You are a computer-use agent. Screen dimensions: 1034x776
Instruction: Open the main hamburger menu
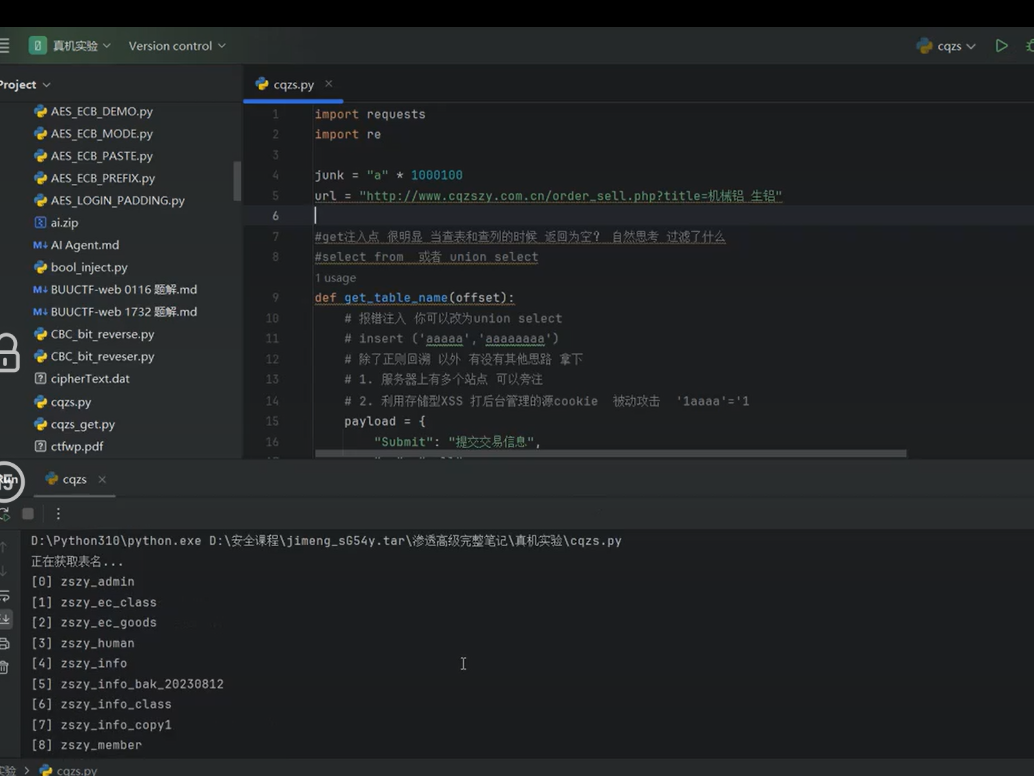tap(5, 45)
